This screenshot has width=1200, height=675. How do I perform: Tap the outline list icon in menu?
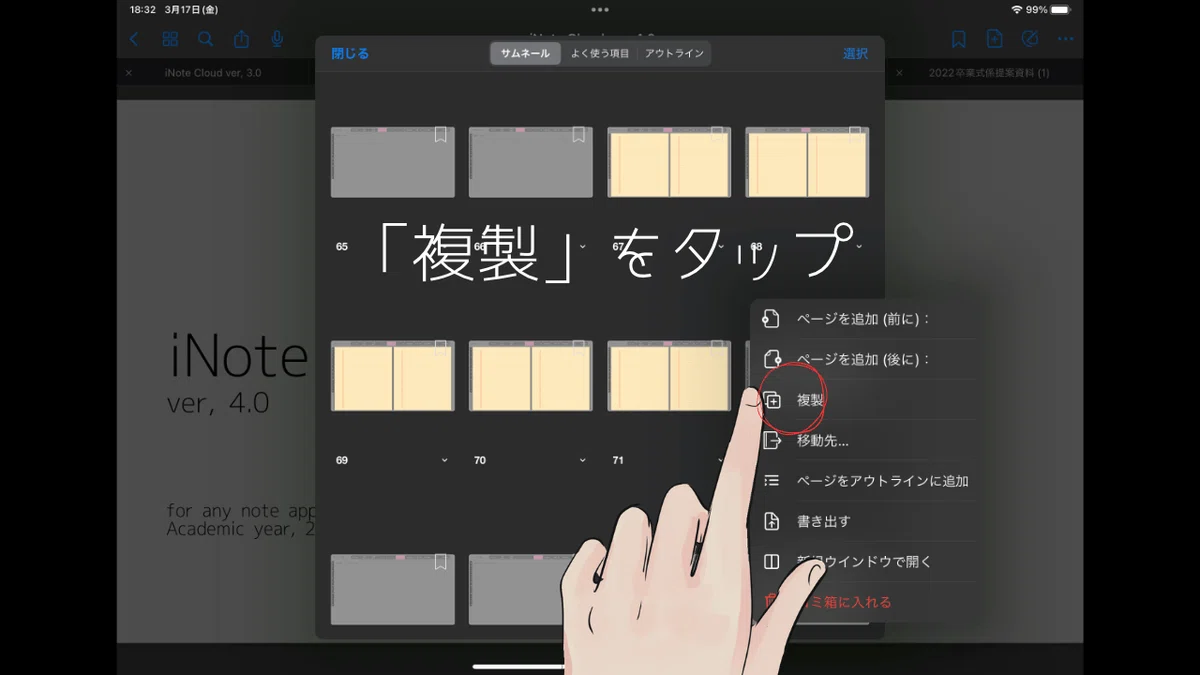pyautogui.click(x=771, y=481)
